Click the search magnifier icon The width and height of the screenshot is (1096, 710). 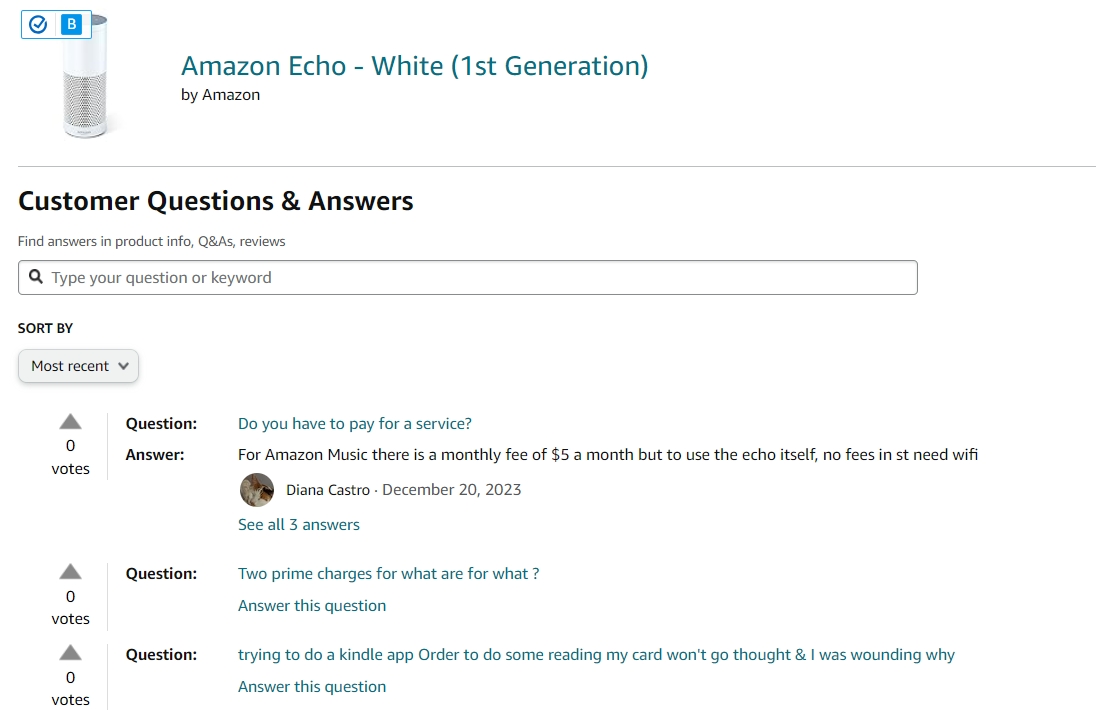tap(36, 277)
